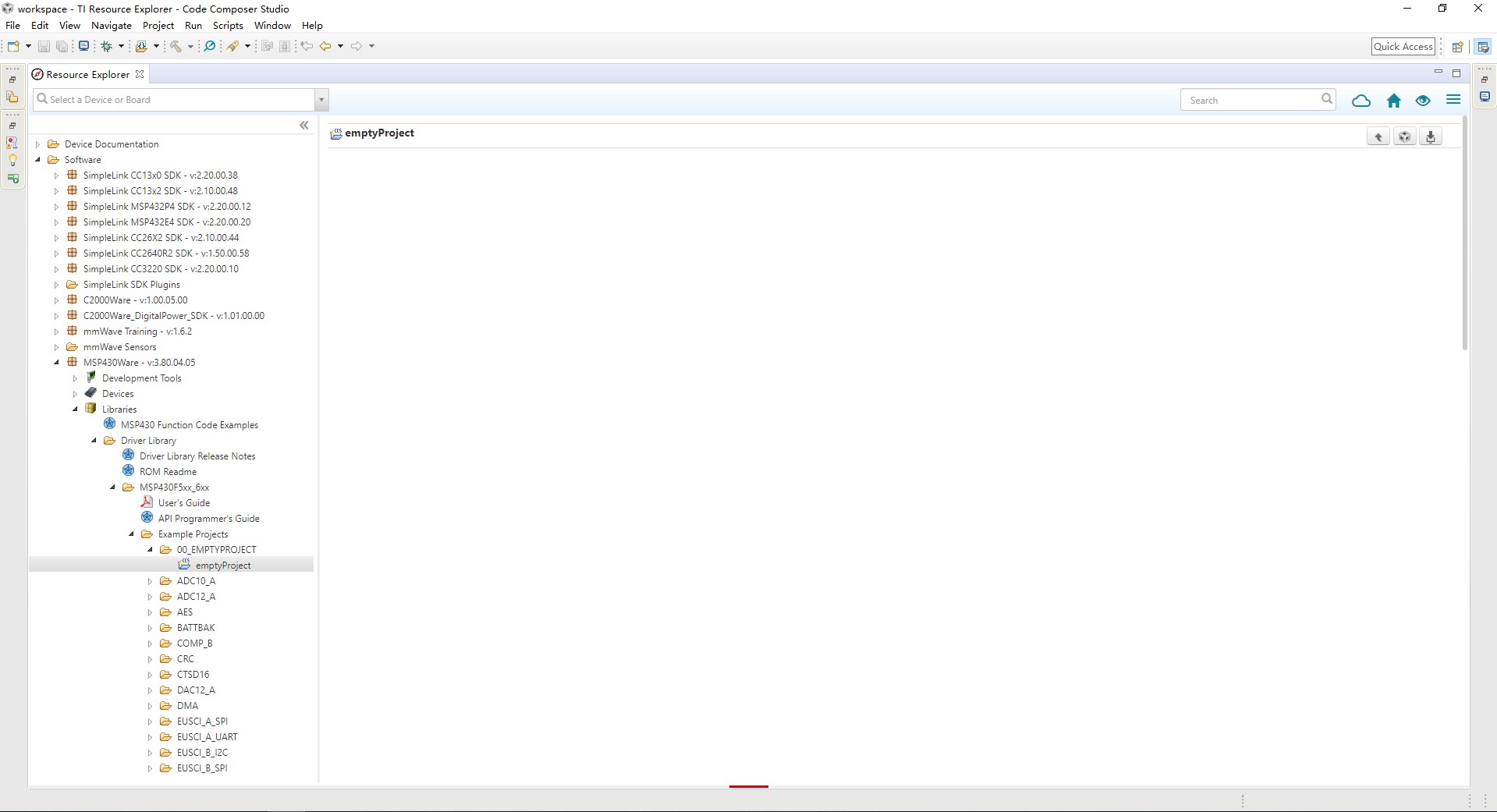Select the SimpleLink SDK Plugins folder
The width and height of the screenshot is (1497, 812).
131,285
